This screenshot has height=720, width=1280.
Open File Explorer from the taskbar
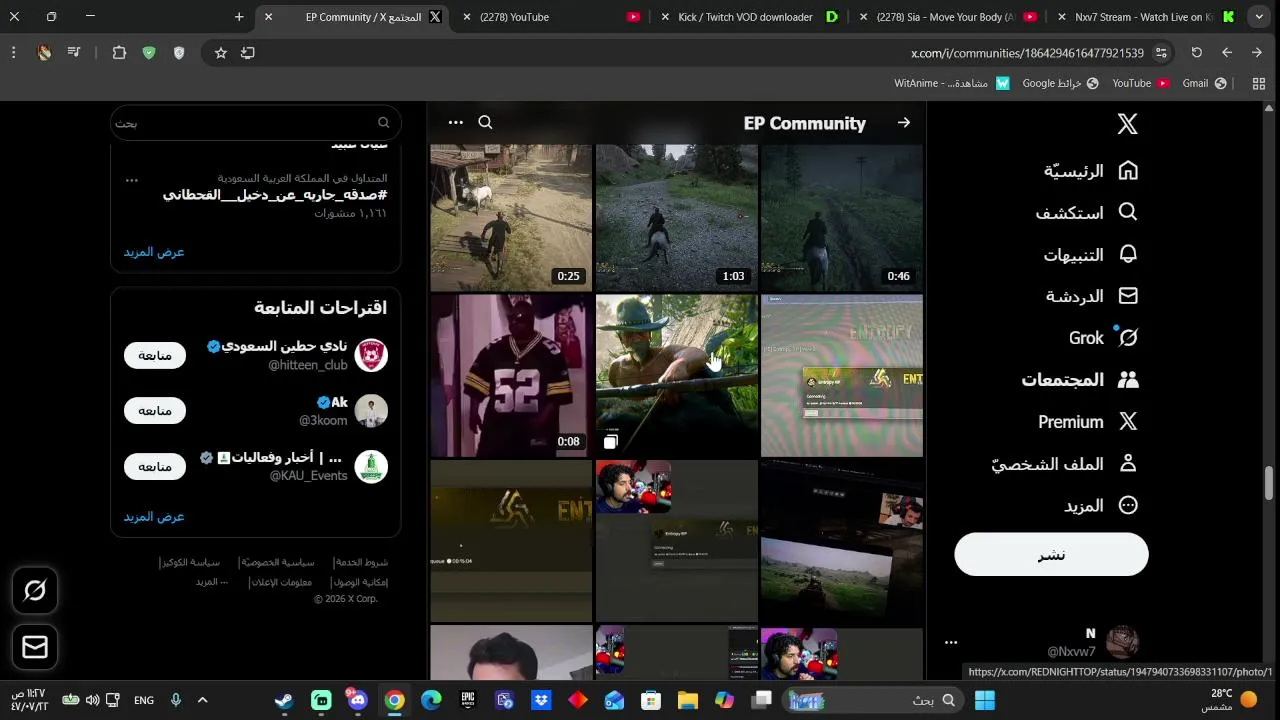pos(688,700)
